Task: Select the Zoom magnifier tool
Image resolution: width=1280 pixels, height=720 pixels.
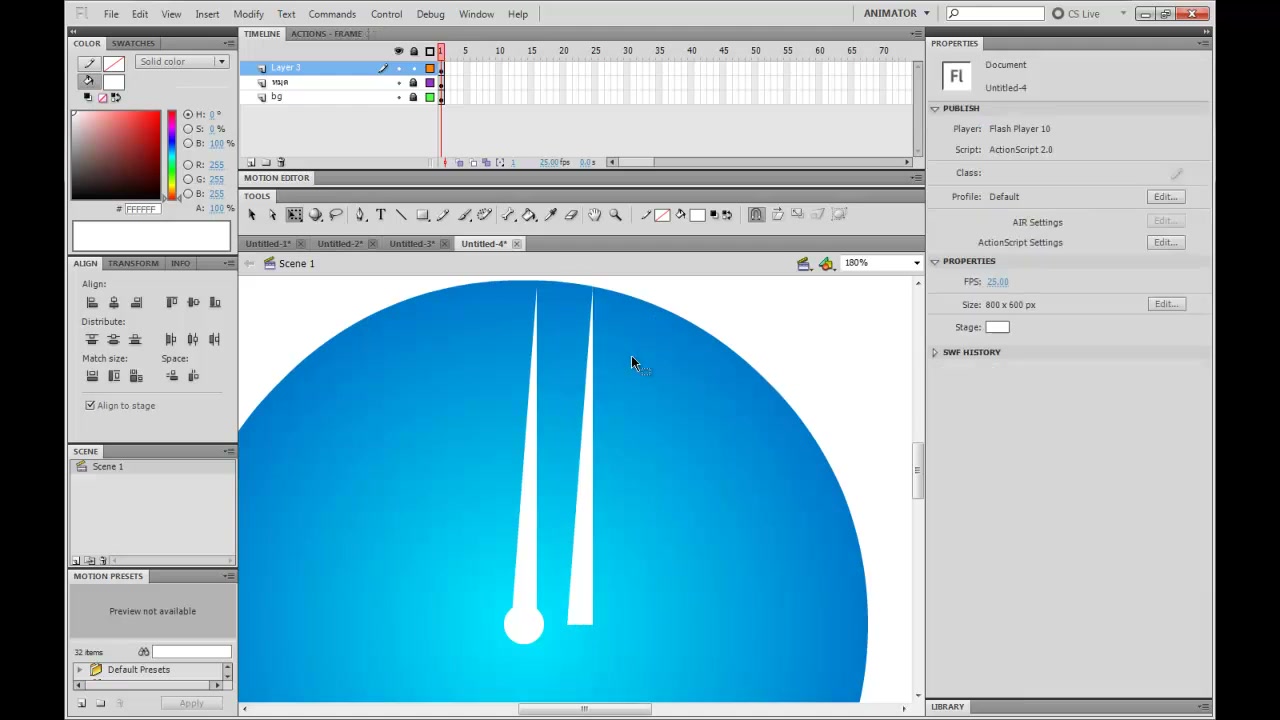Action: click(616, 215)
